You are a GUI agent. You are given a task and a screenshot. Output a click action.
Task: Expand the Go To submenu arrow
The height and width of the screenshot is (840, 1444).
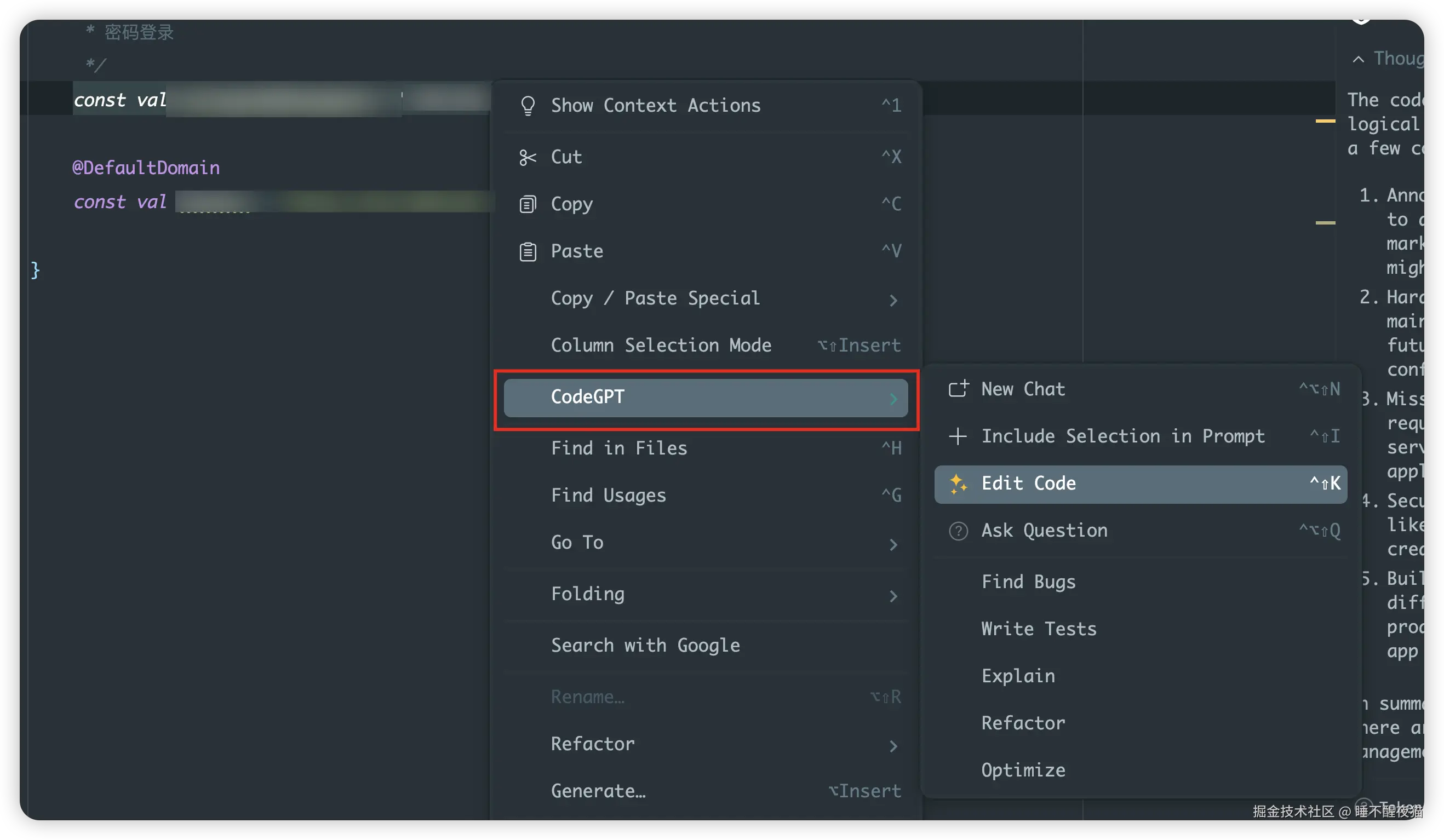pos(893,544)
